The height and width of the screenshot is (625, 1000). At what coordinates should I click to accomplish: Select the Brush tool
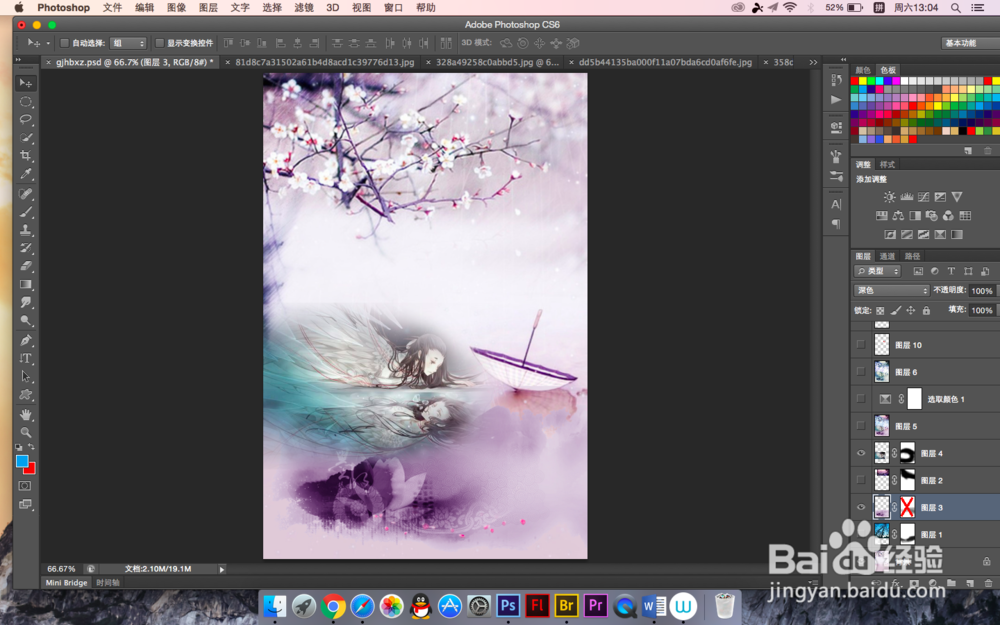(26, 212)
